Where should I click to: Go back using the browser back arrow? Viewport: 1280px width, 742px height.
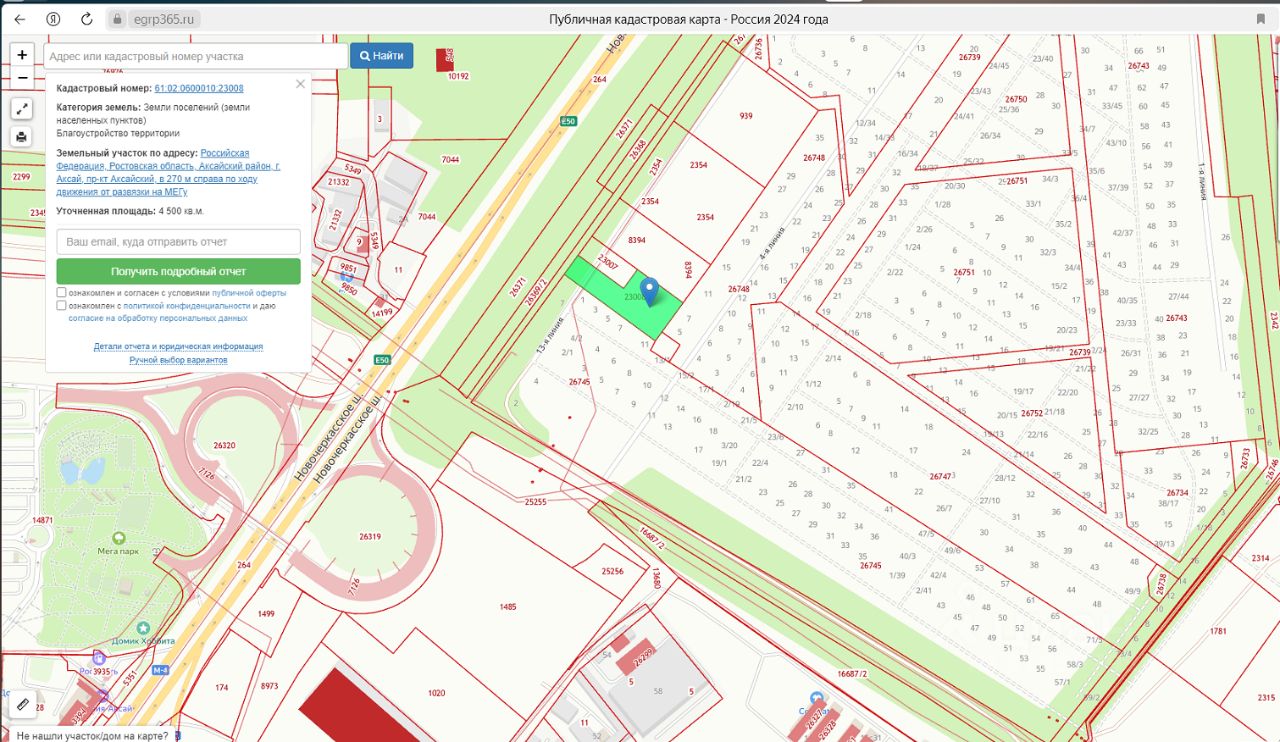click(19, 19)
